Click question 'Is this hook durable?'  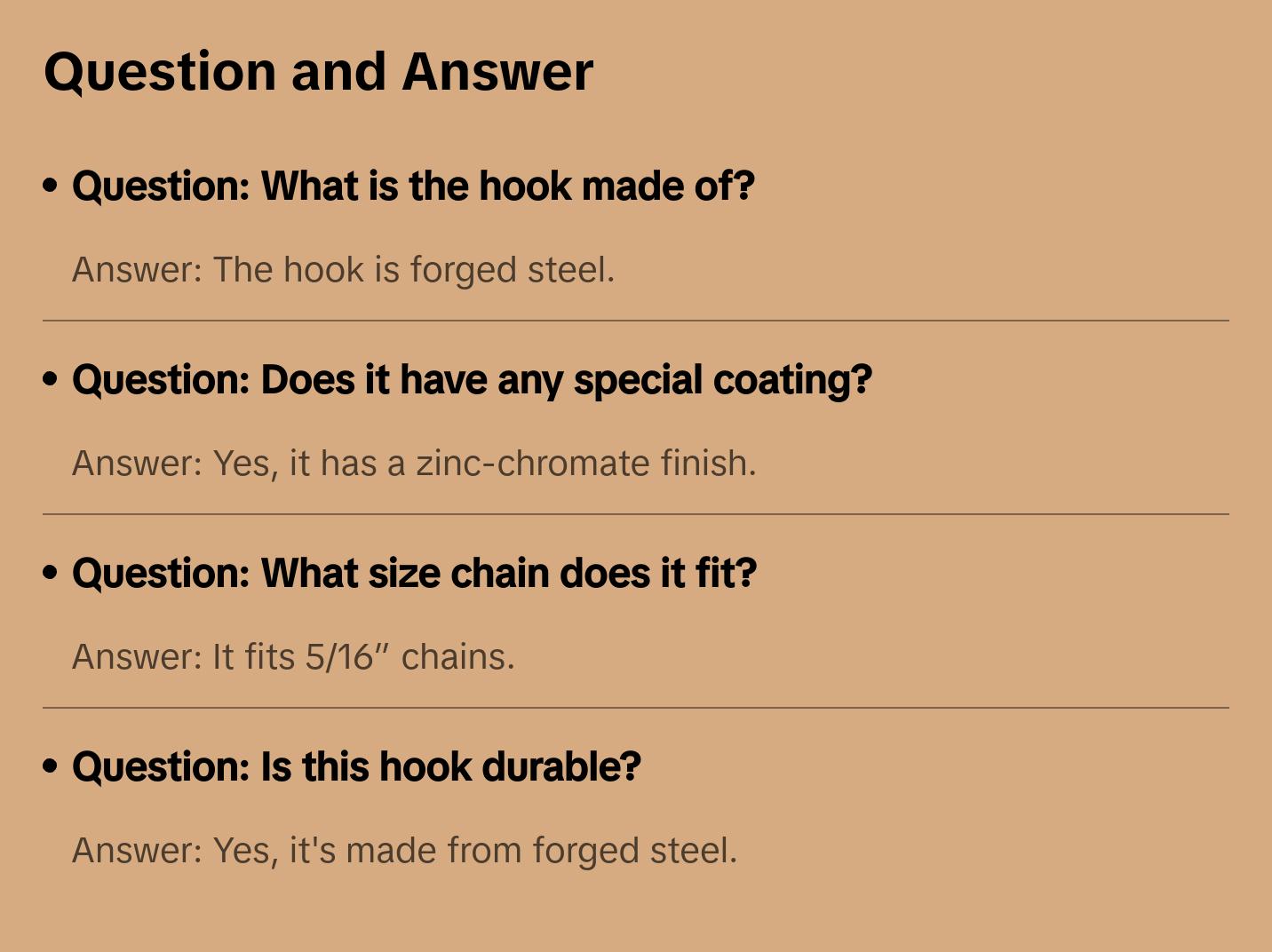[x=356, y=767]
